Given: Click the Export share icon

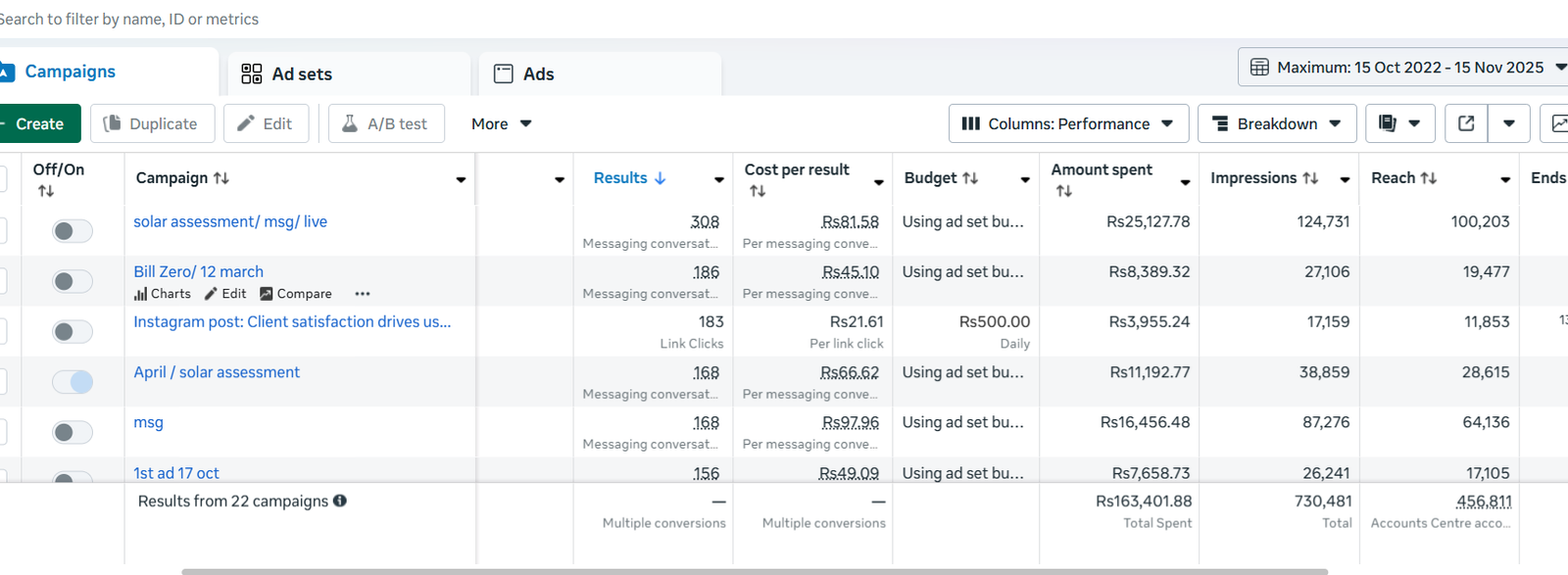Looking at the screenshot, I should 1466,123.
